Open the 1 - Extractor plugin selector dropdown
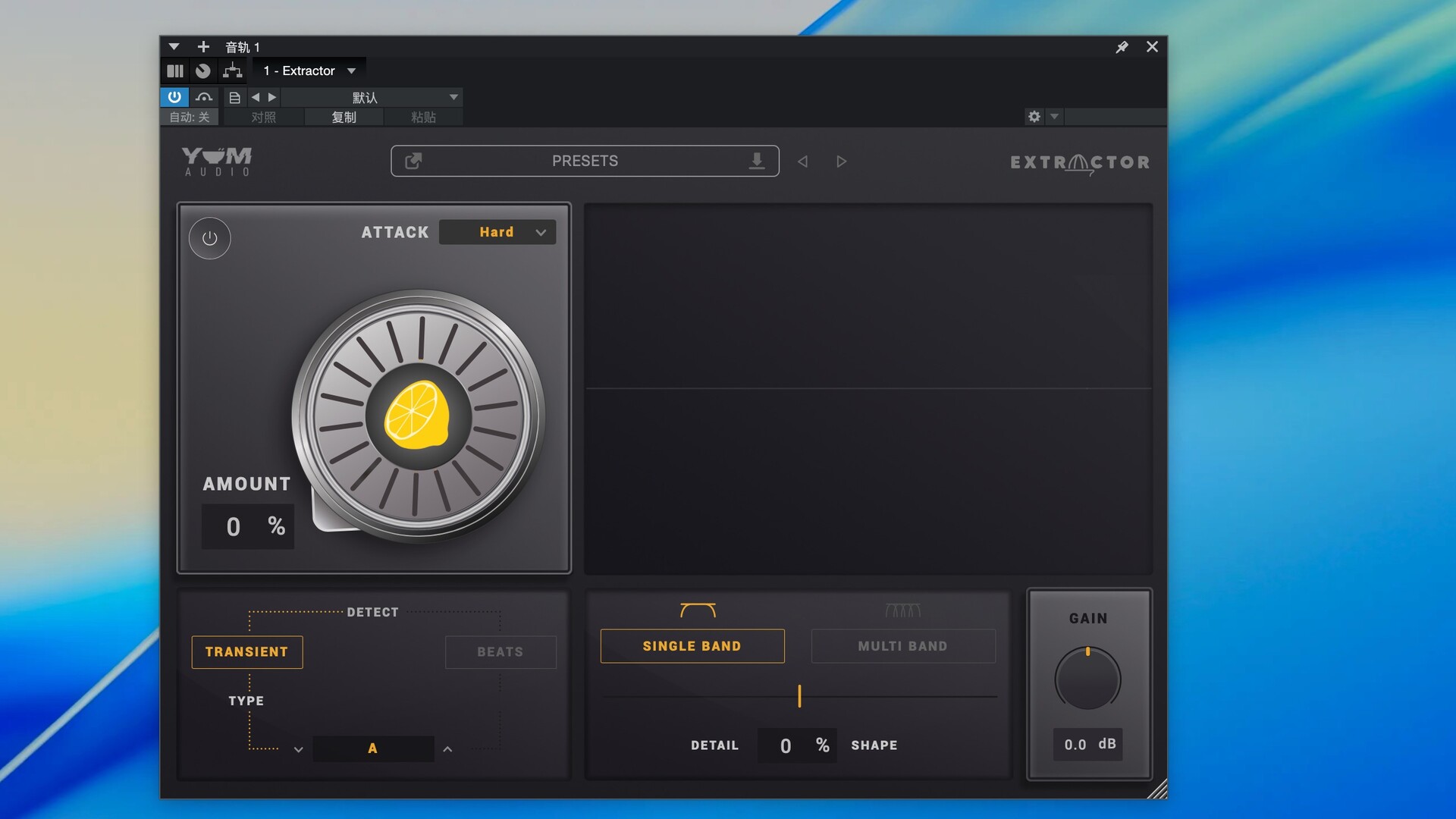The image size is (1456, 819). [x=310, y=71]
